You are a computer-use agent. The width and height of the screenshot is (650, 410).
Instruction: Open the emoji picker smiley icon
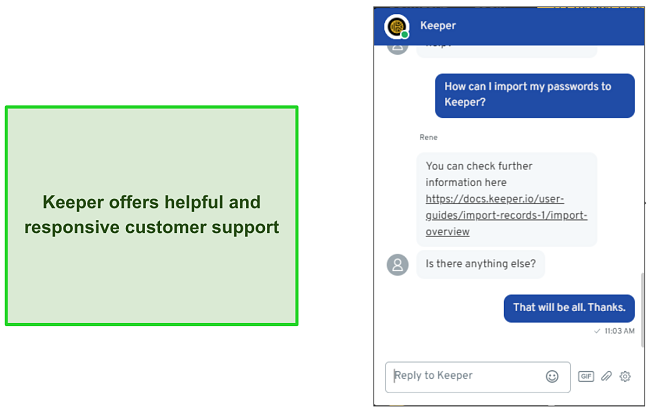(552, 376)
